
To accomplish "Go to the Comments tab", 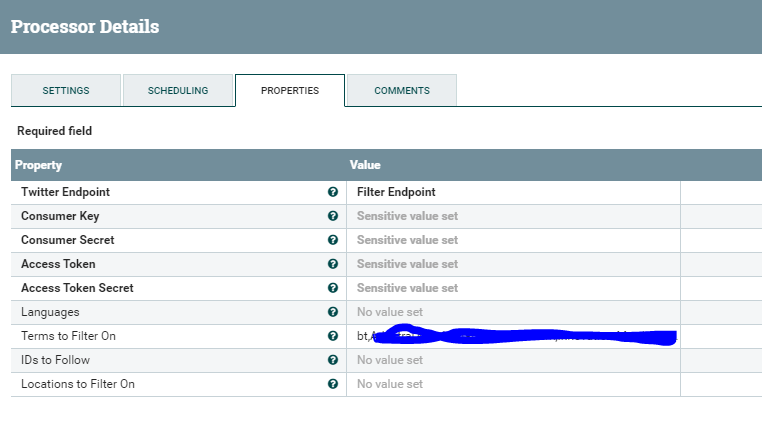I will click(x=402, y=90).
